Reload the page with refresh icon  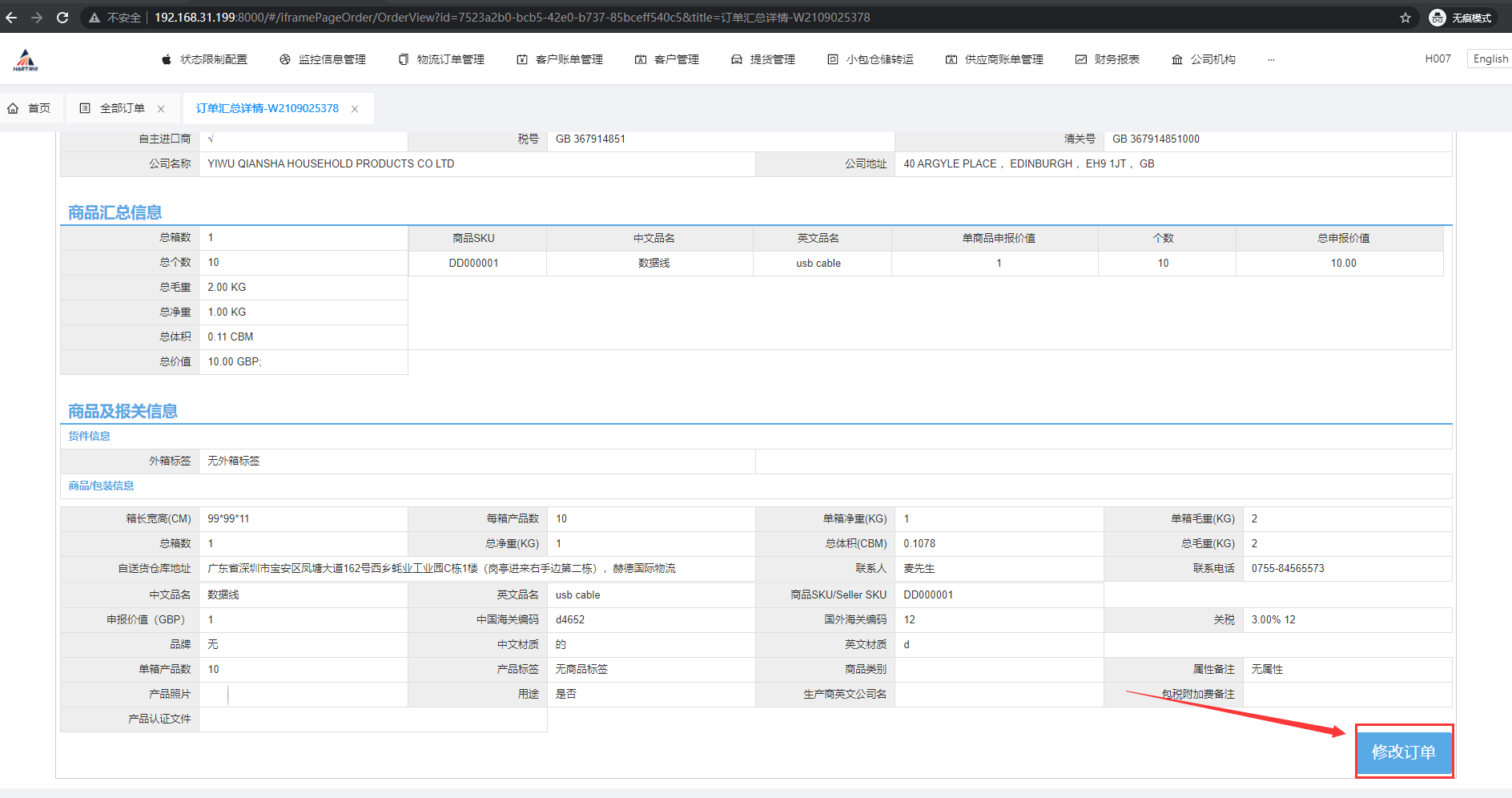[62, 18]
